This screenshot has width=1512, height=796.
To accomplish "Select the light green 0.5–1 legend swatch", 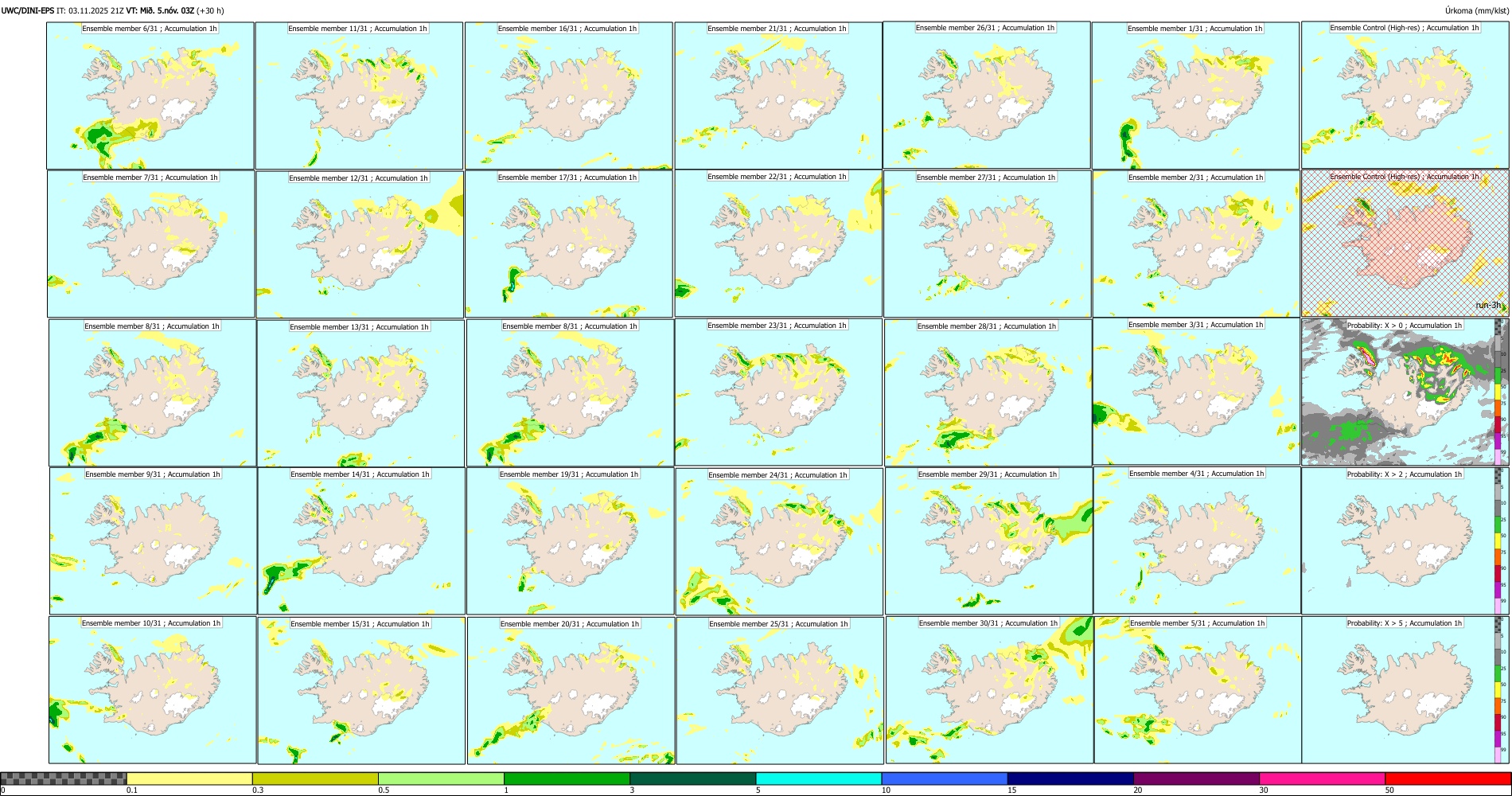I will pyautogui.click(x=441, y=778).
